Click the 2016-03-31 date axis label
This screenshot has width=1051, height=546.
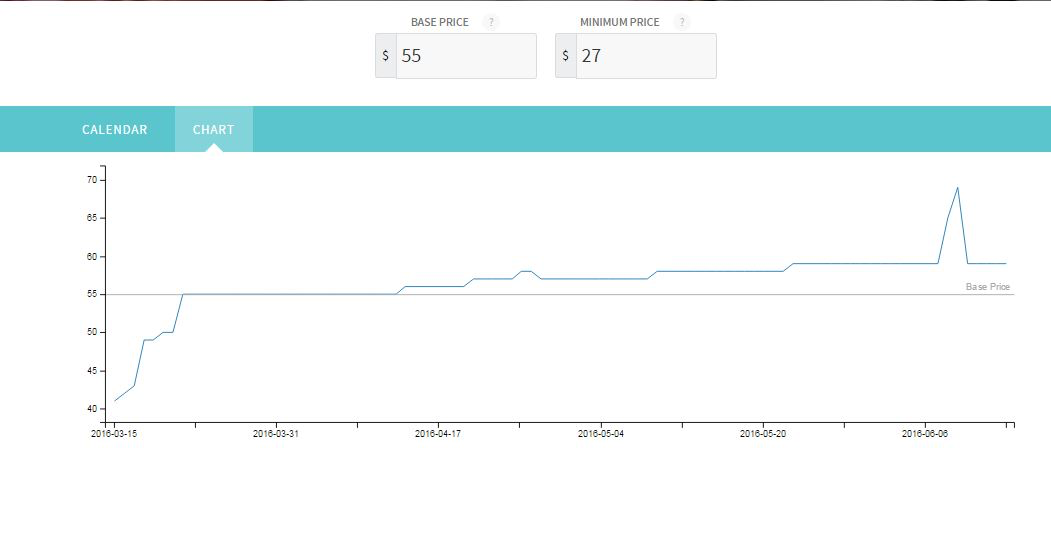[x=275, y=434]
